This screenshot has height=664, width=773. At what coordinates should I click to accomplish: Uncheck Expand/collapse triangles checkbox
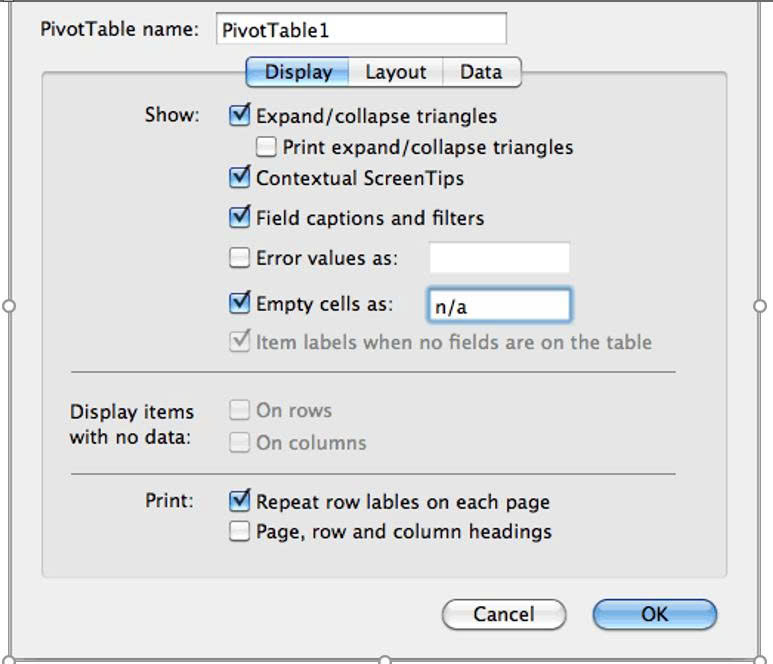click(240, 116)
